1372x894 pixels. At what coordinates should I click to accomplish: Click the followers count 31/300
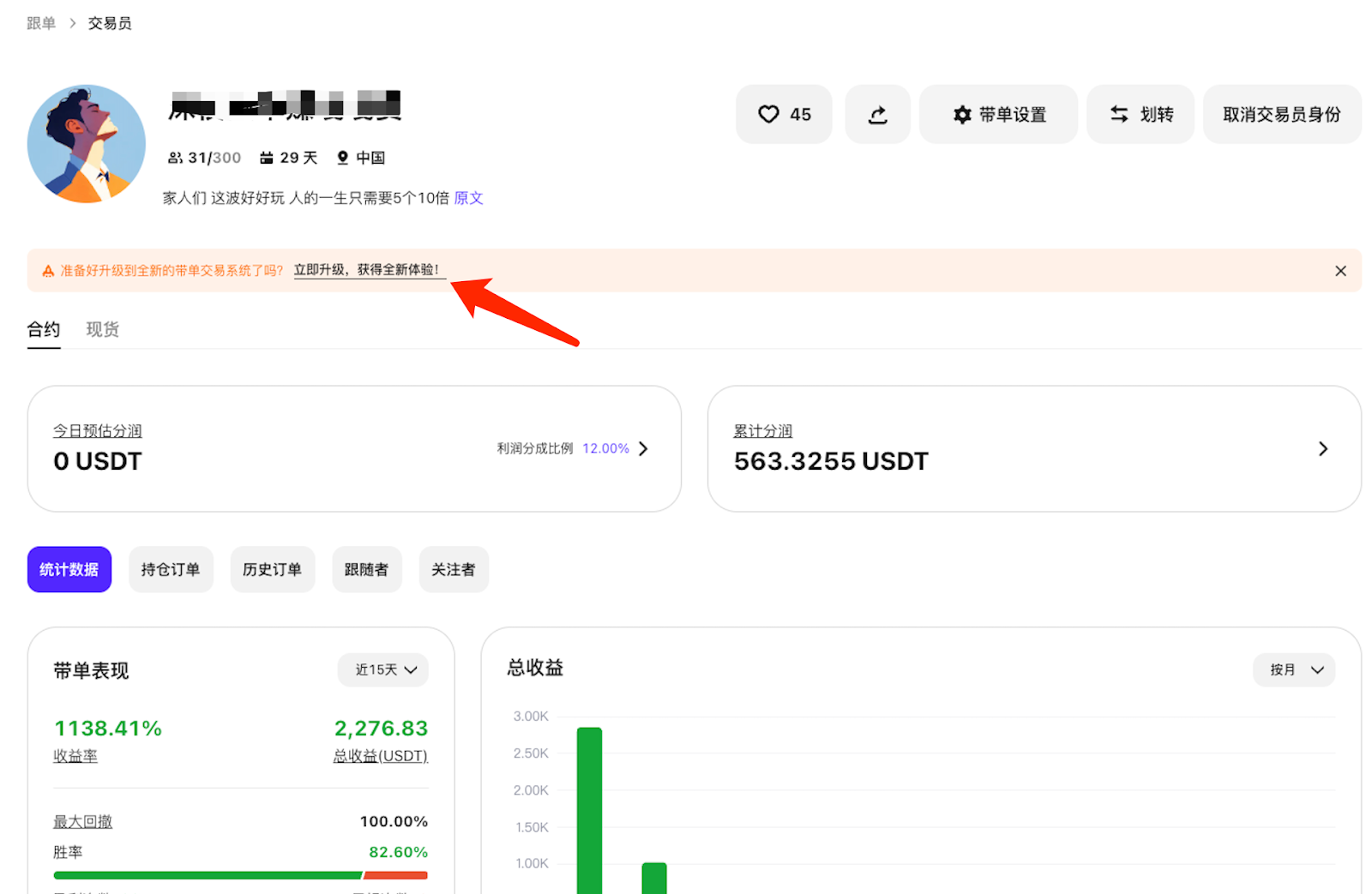[205, 158]
